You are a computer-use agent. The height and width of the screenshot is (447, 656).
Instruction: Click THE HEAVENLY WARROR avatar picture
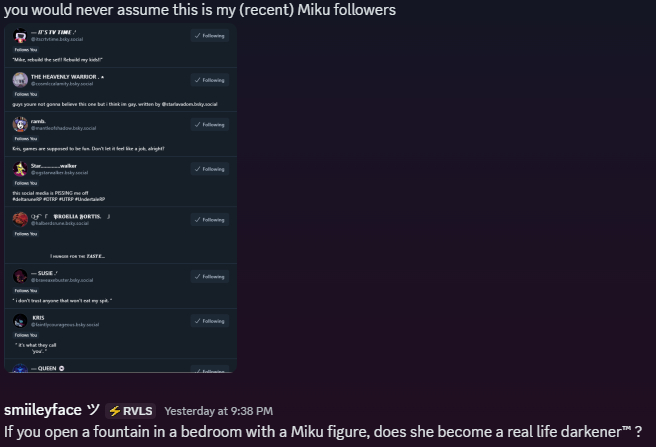[x=20, y=79]
